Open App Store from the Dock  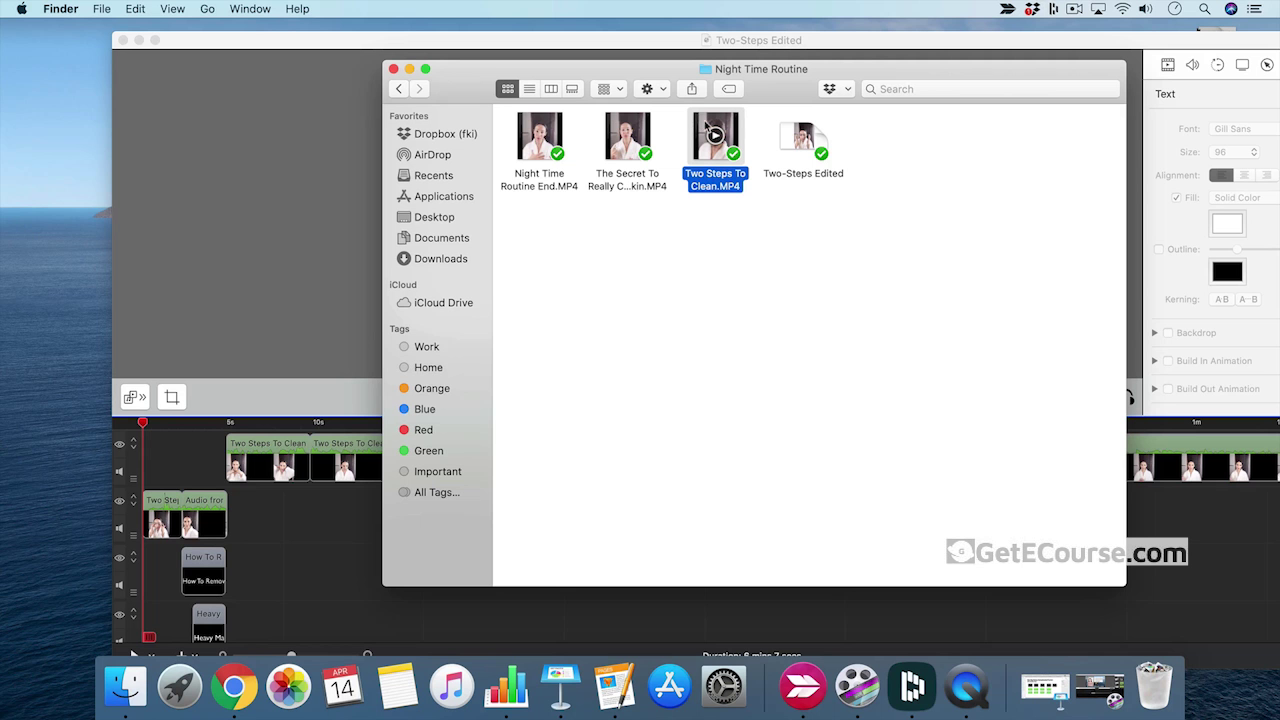pos(669,687)
